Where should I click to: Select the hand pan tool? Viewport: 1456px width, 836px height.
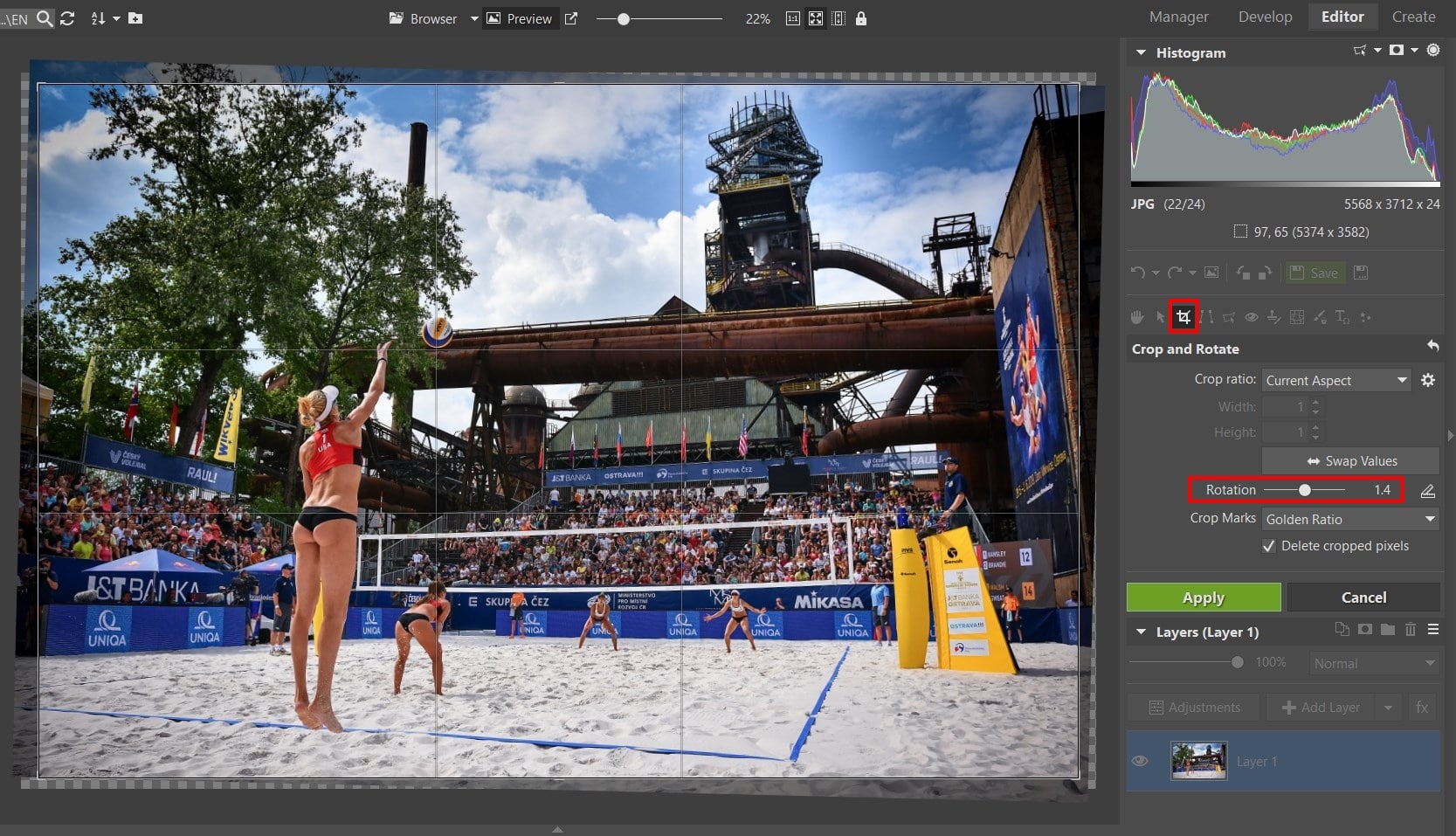point(1136,317)
